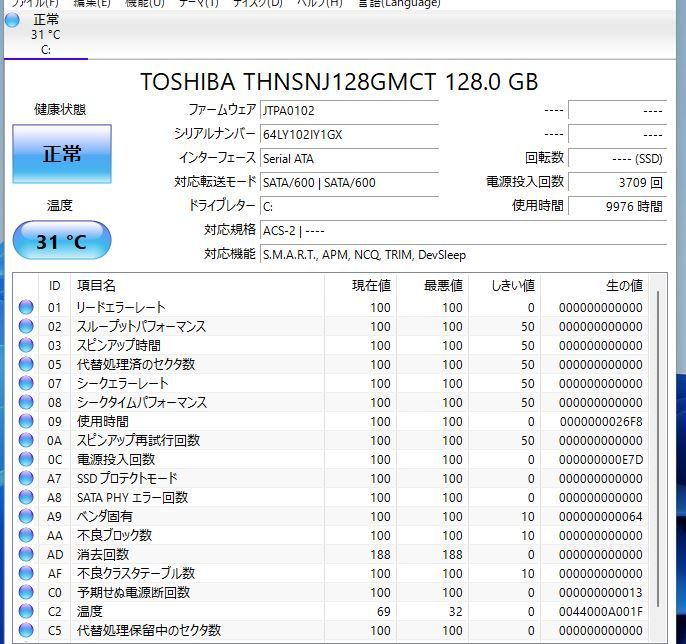Click the TOSHIBA THNSNJ128GMCT 128.0 GB title
686x644 pixels.
click(339, 82)
